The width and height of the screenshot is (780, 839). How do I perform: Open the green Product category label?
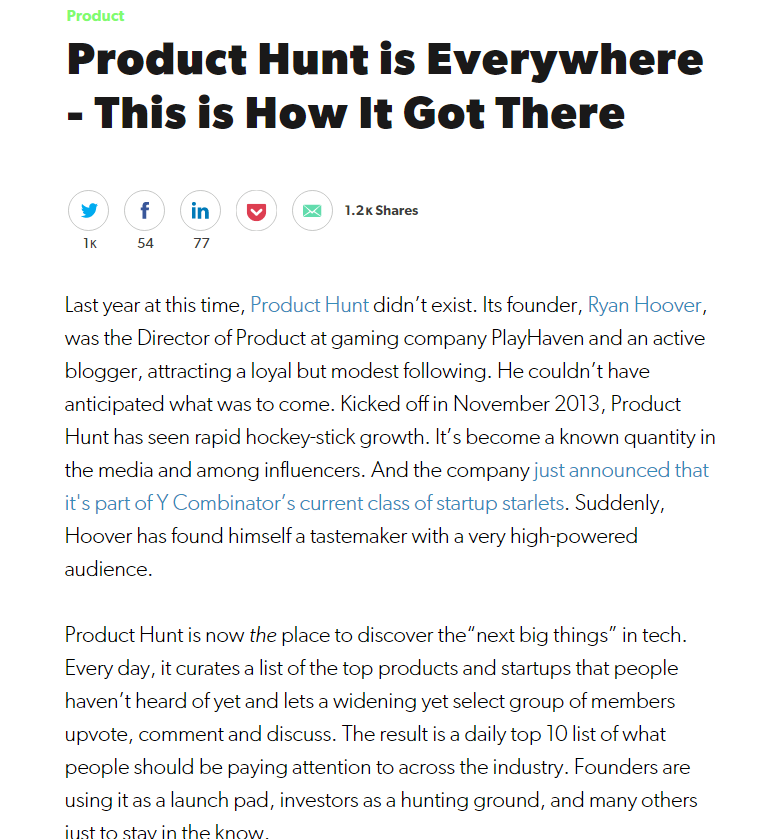click(x=95, y=16)
